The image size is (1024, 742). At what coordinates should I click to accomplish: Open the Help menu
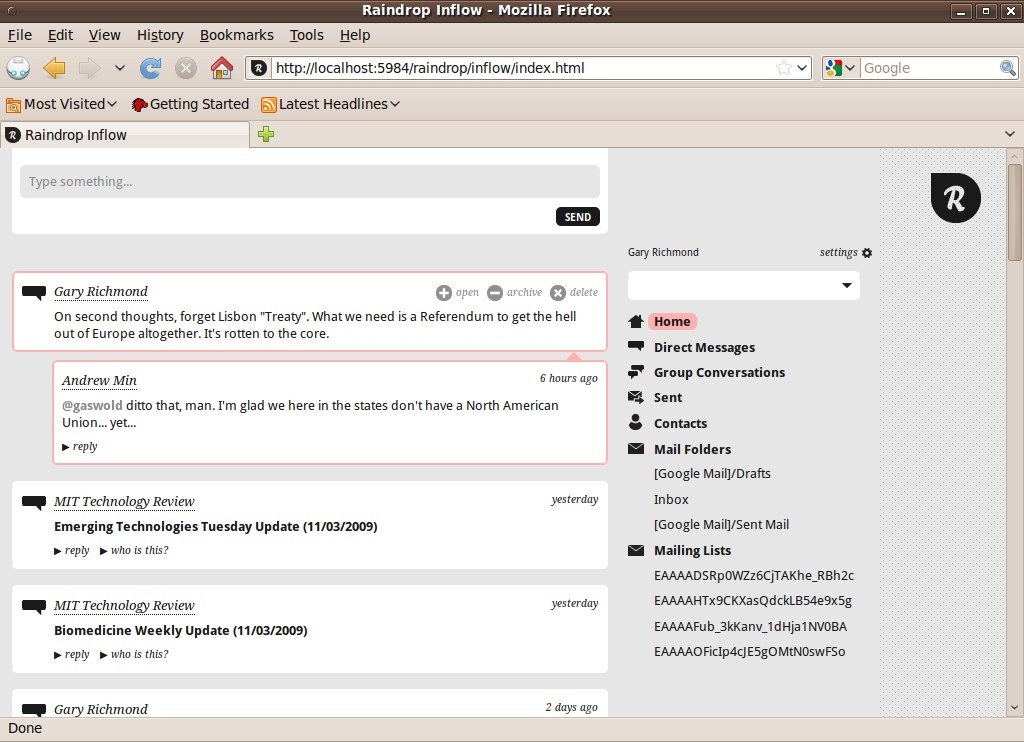click(x=355, y=35)
